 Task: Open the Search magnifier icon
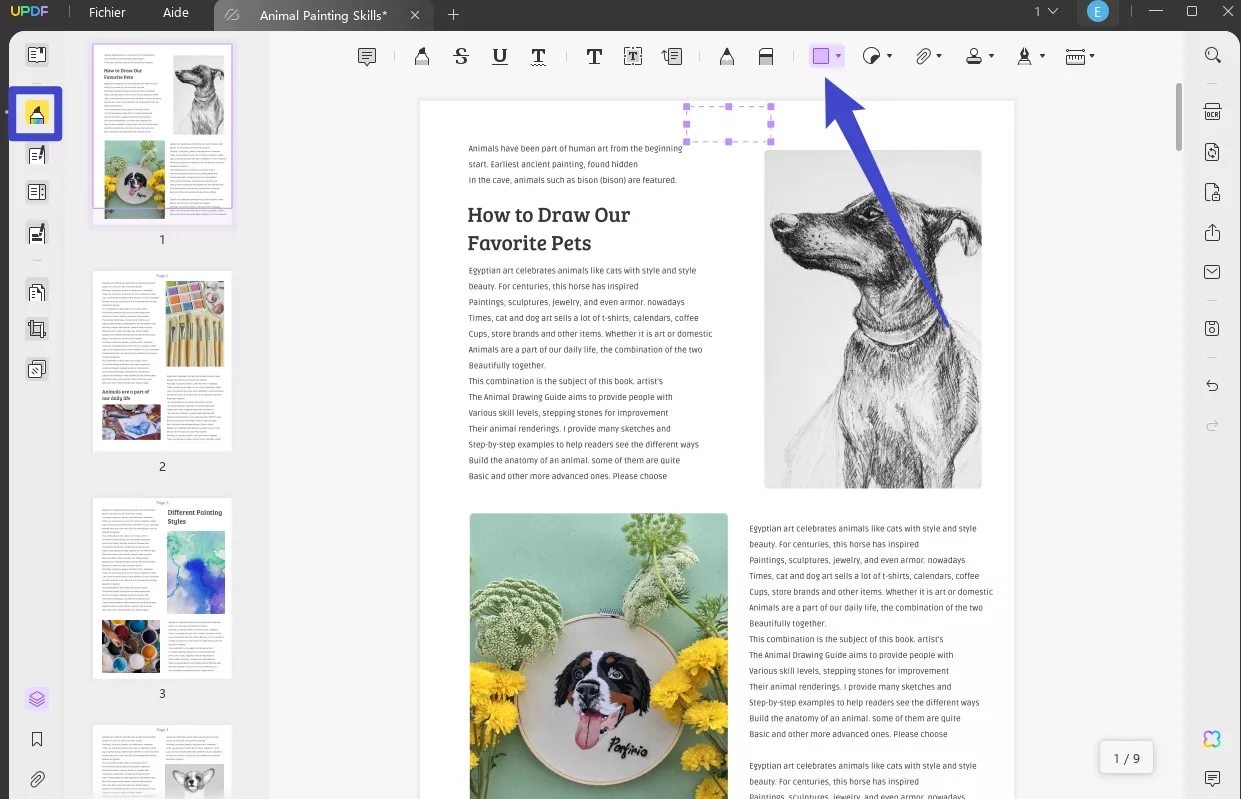1212,56
